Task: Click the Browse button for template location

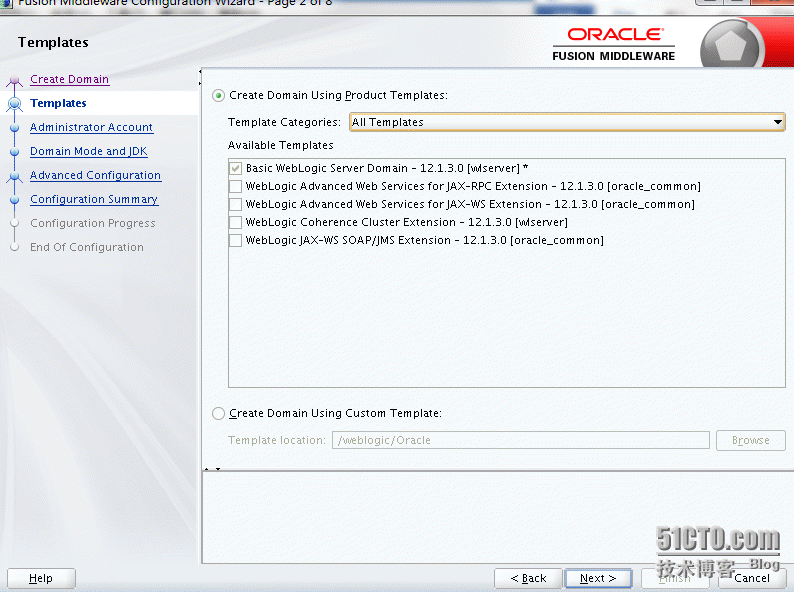Action: coord(750,440)
